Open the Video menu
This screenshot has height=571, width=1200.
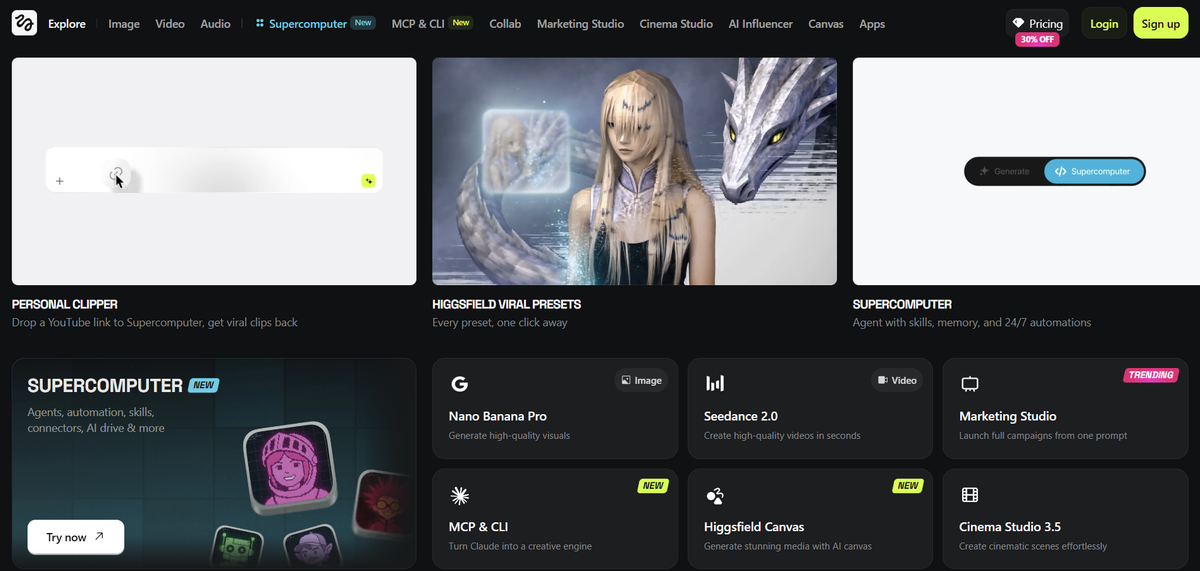tap(170, 23)
